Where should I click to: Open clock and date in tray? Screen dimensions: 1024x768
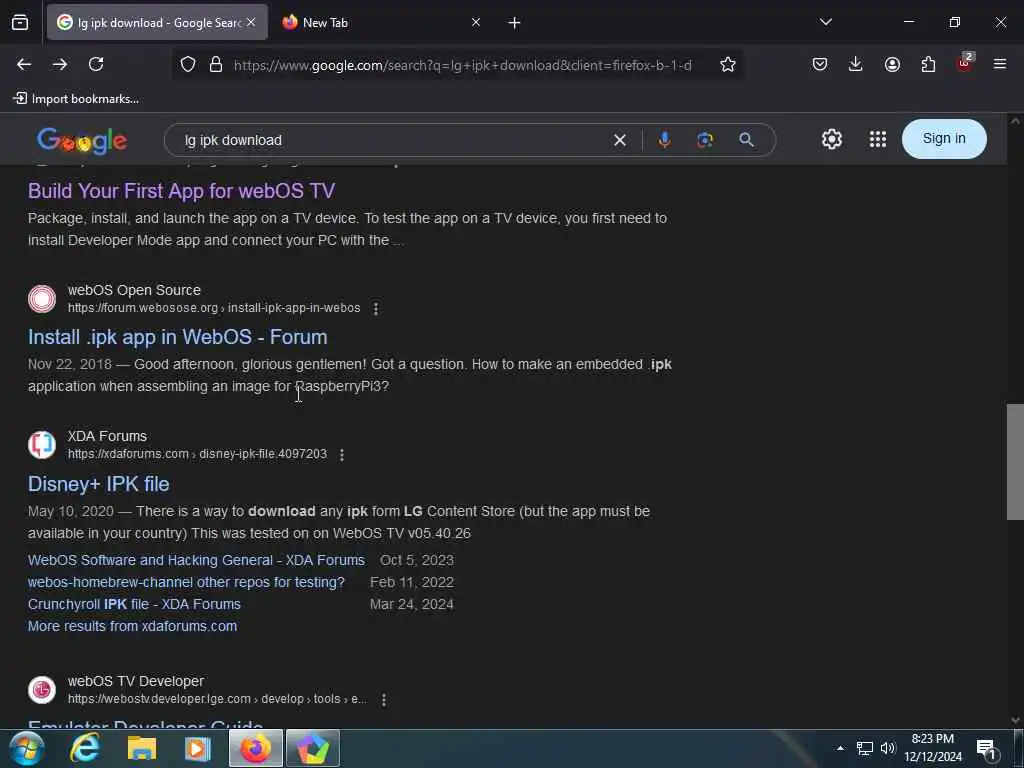(933, 748)
